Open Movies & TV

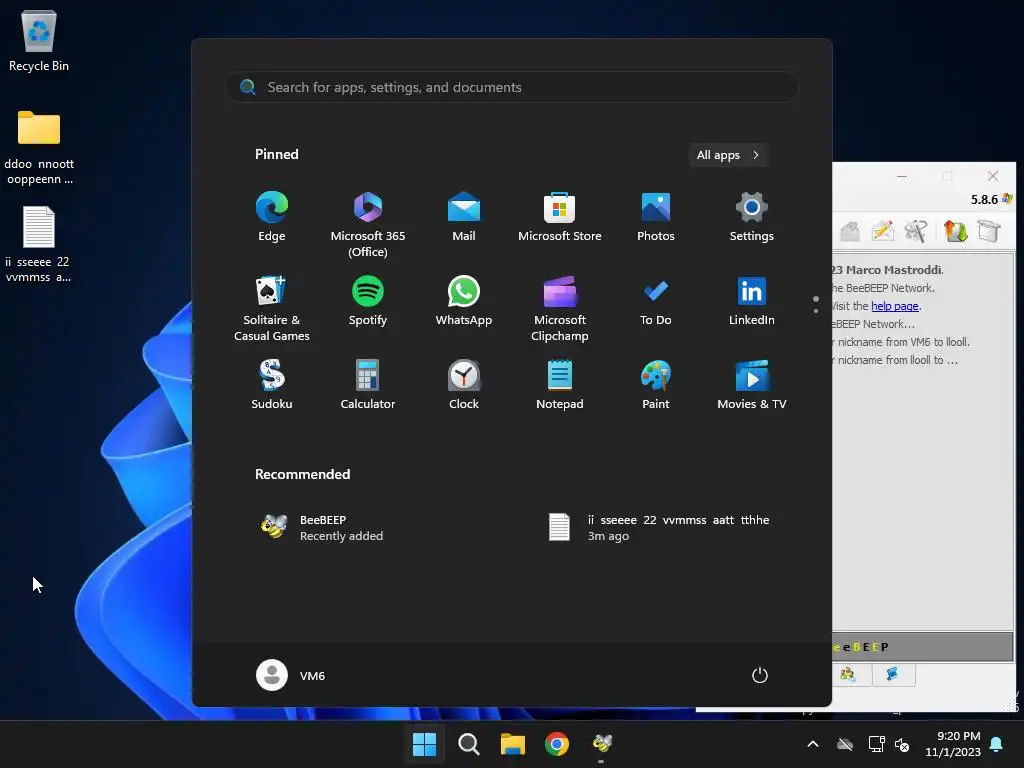pos(752,385)
